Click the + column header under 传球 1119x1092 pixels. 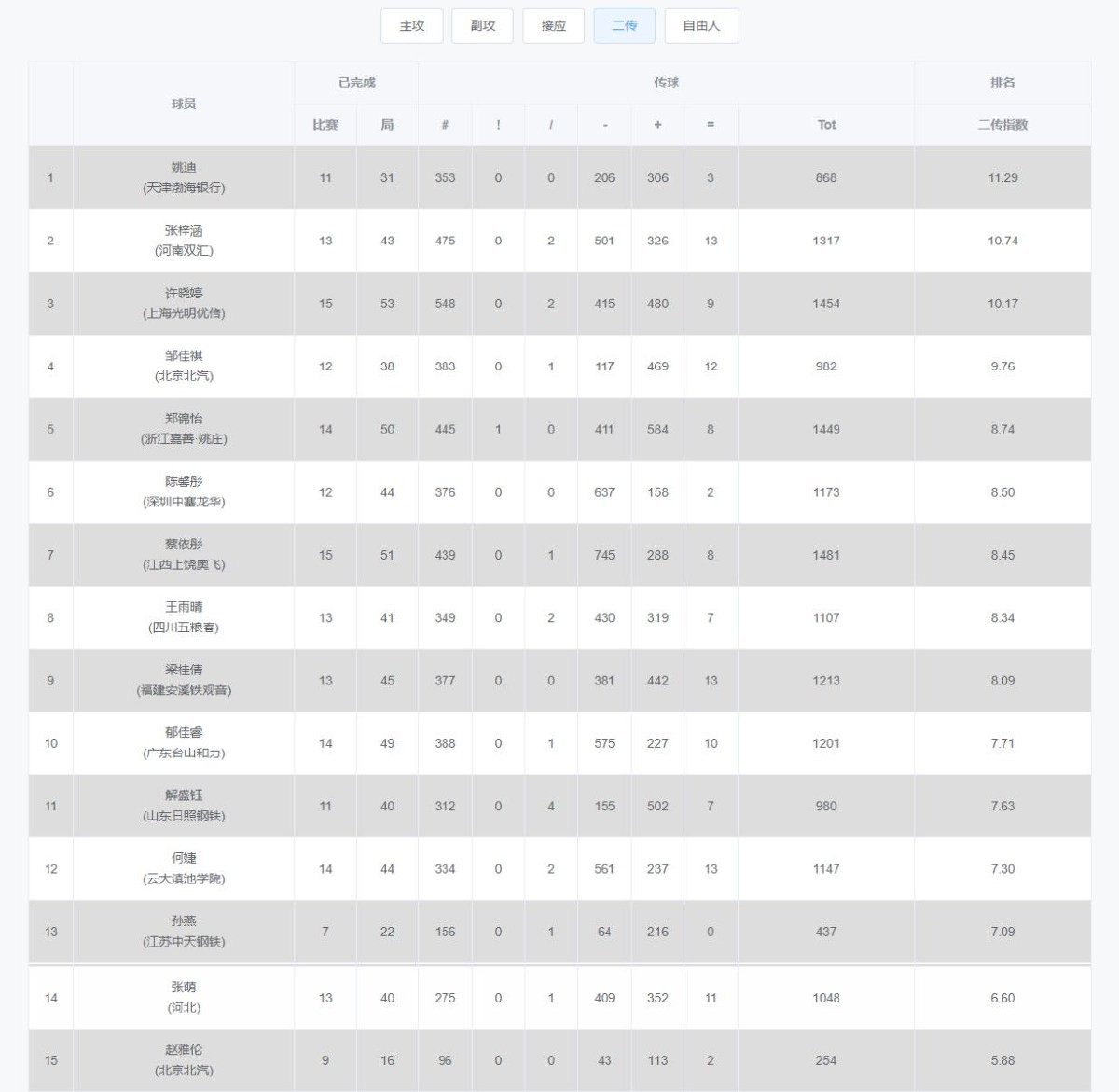(657, 125)
